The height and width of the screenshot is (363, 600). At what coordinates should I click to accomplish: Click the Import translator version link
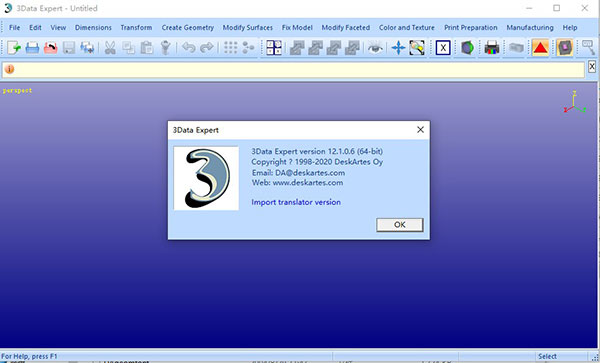(296, 202)
